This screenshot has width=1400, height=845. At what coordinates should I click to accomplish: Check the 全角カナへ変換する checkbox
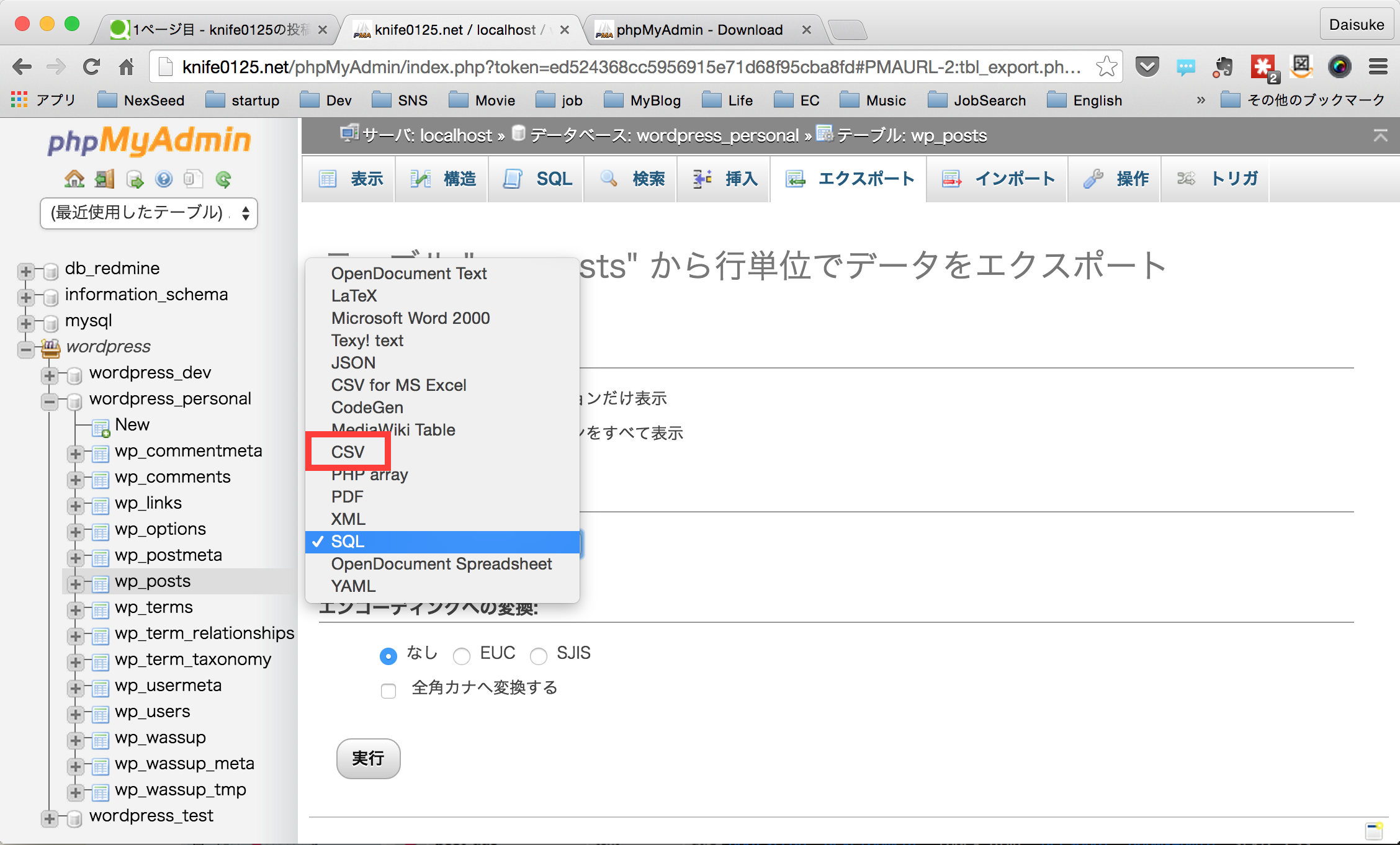pos(388,690)
